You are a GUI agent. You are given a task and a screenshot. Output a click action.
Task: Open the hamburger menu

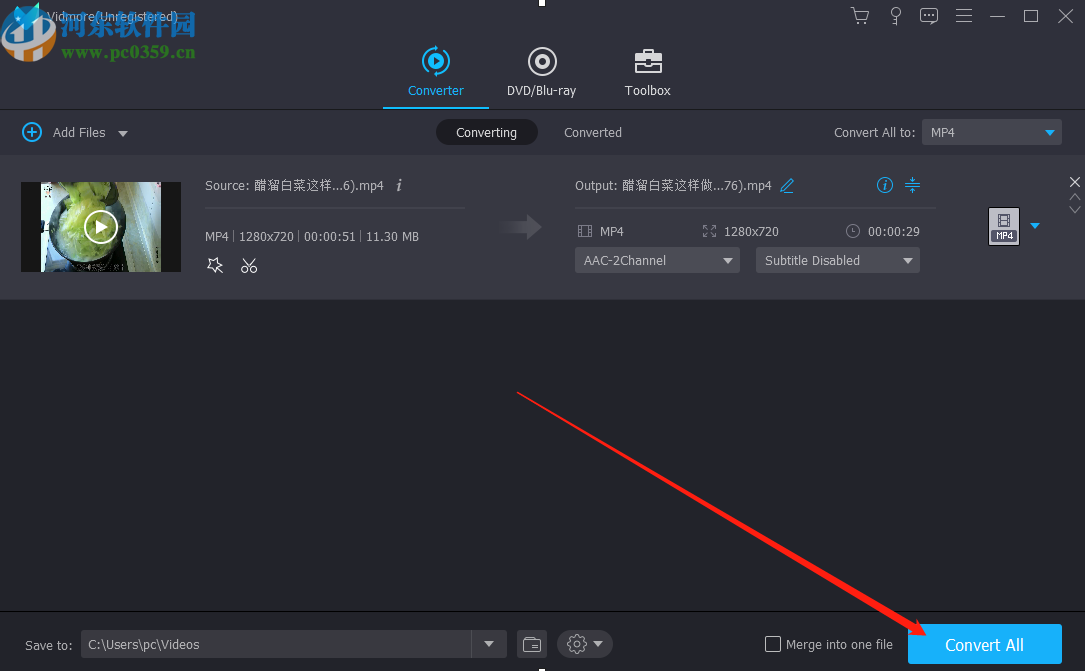(963, 16)
